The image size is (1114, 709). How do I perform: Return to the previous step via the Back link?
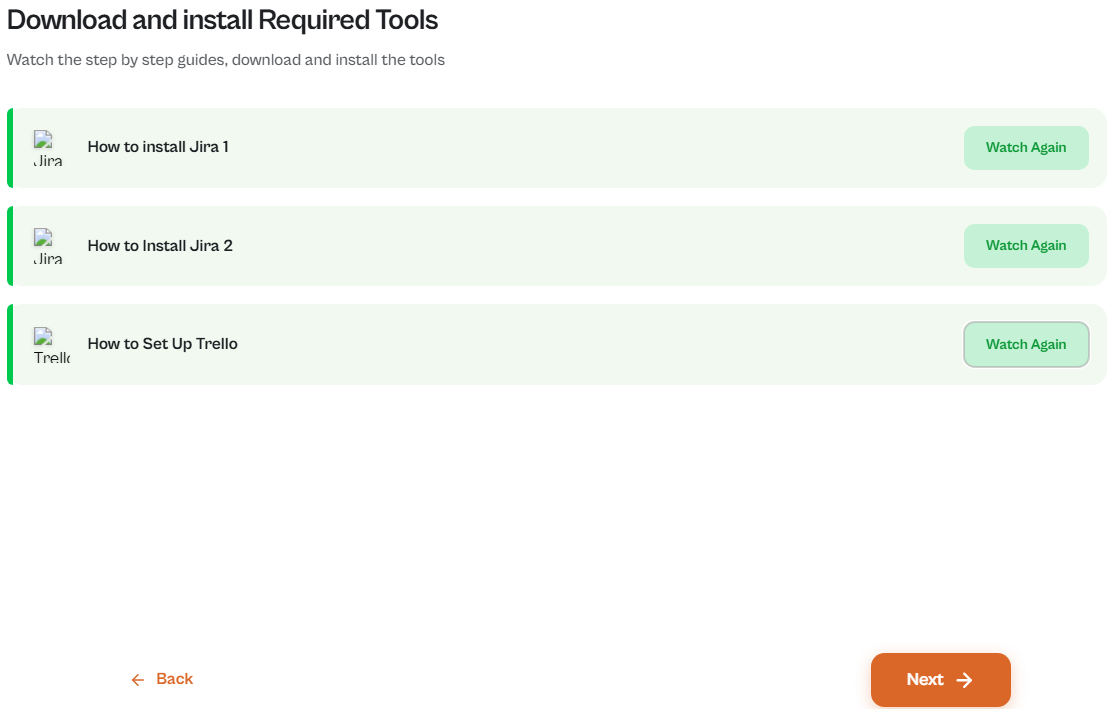[x=162, y=679]
